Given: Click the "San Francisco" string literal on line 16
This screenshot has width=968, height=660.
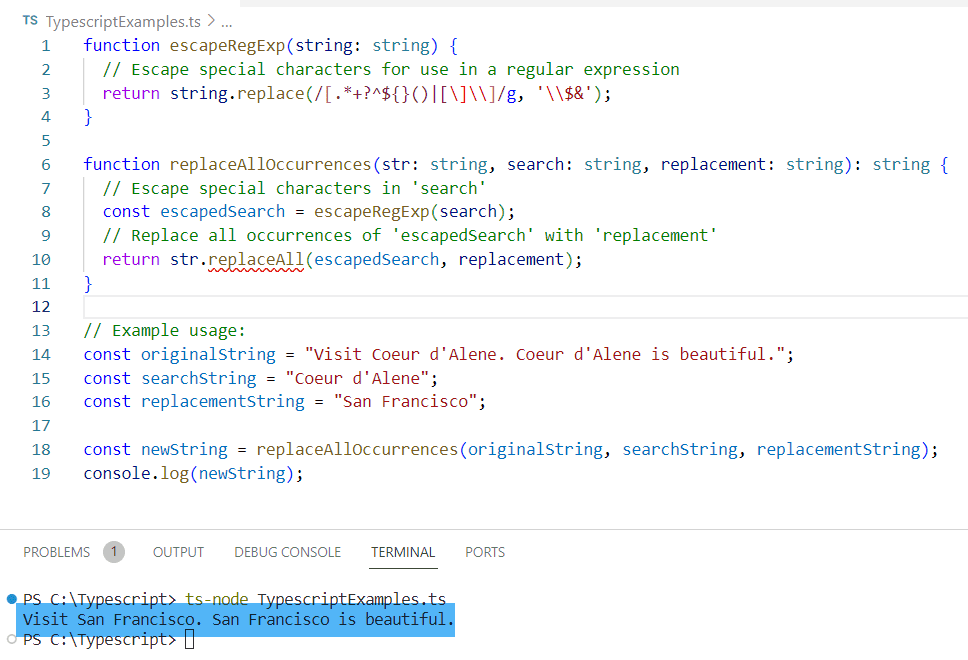Looking at the screenshot, I should 406,402.
